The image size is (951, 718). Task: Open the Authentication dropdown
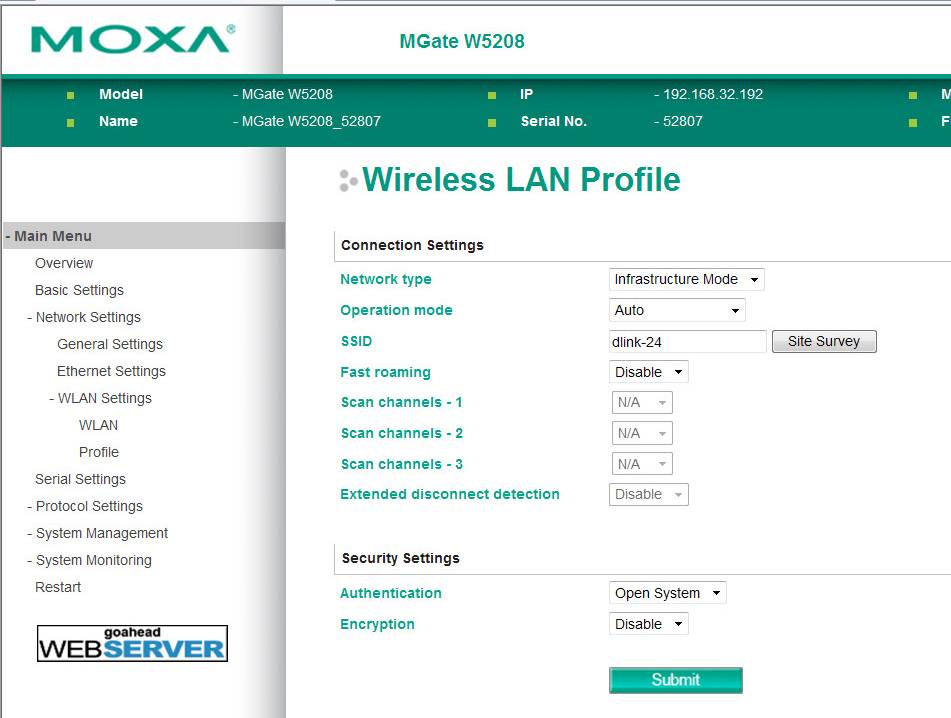coord(667,593)
